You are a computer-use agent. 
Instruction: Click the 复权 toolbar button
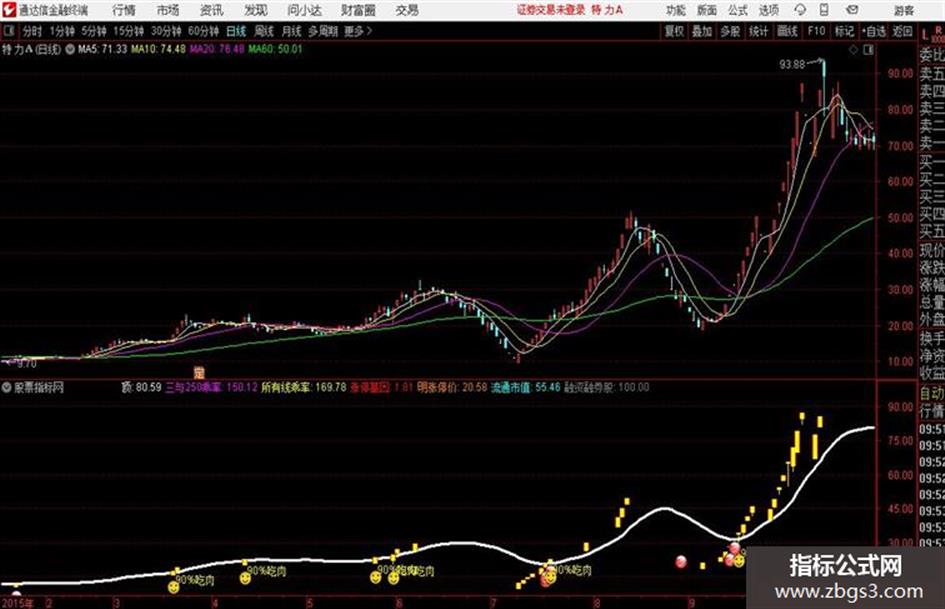coord(674,31)
